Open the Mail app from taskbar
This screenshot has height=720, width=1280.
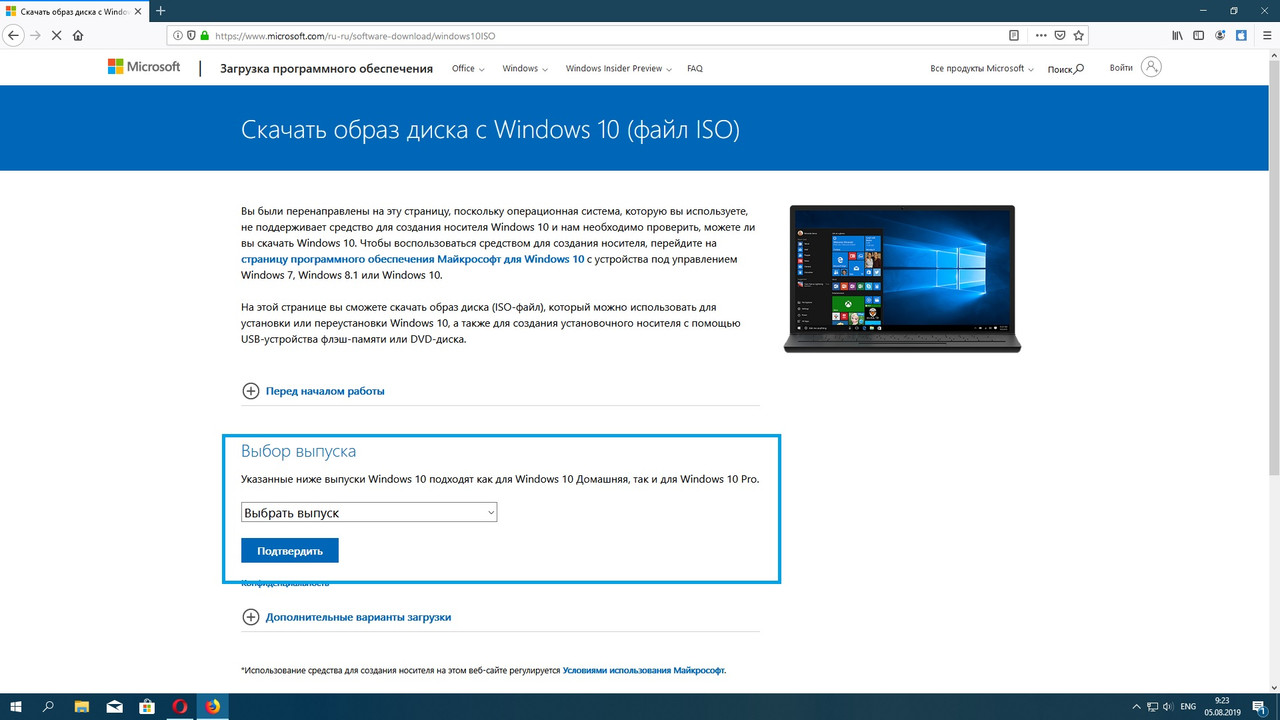(115, 706)
